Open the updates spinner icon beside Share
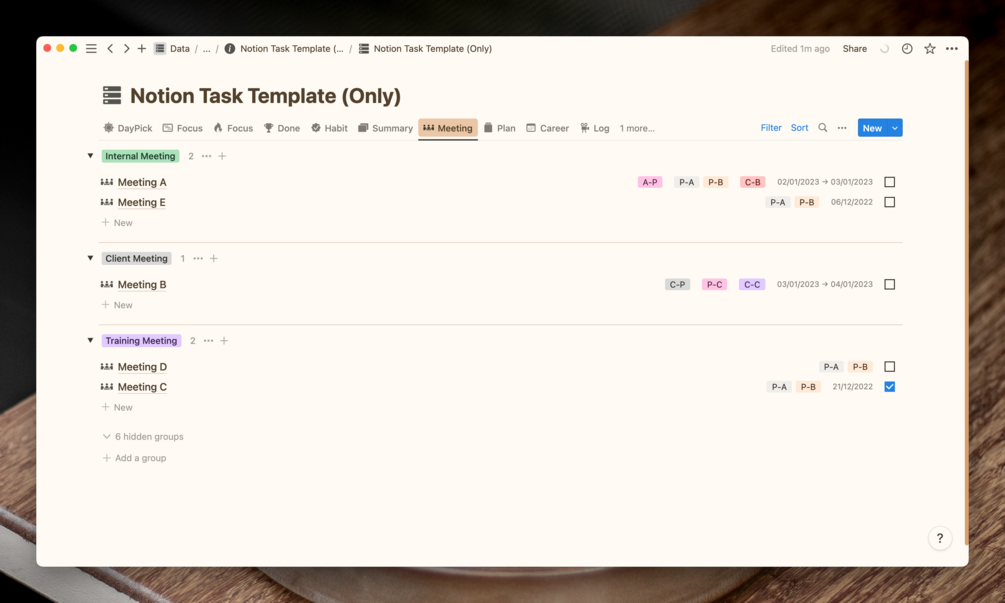1005x603 pixels. point(885,49)
